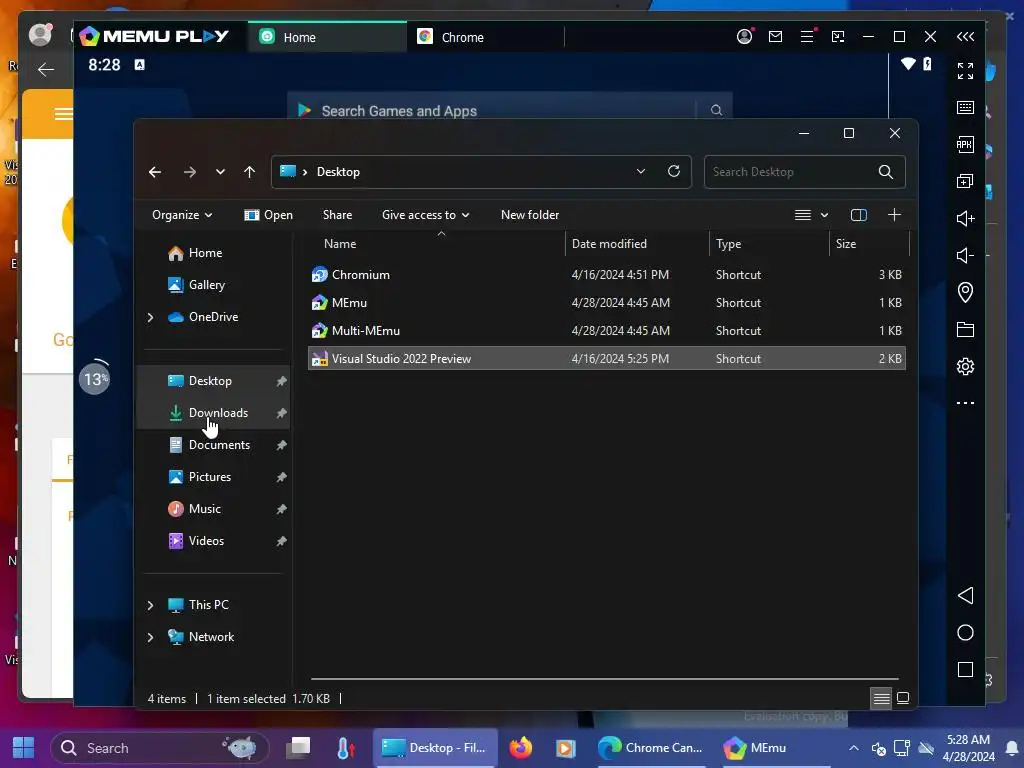
Task: Open MEmu mail messages icon
Action: pyautogui.click(x=775, y=37)
